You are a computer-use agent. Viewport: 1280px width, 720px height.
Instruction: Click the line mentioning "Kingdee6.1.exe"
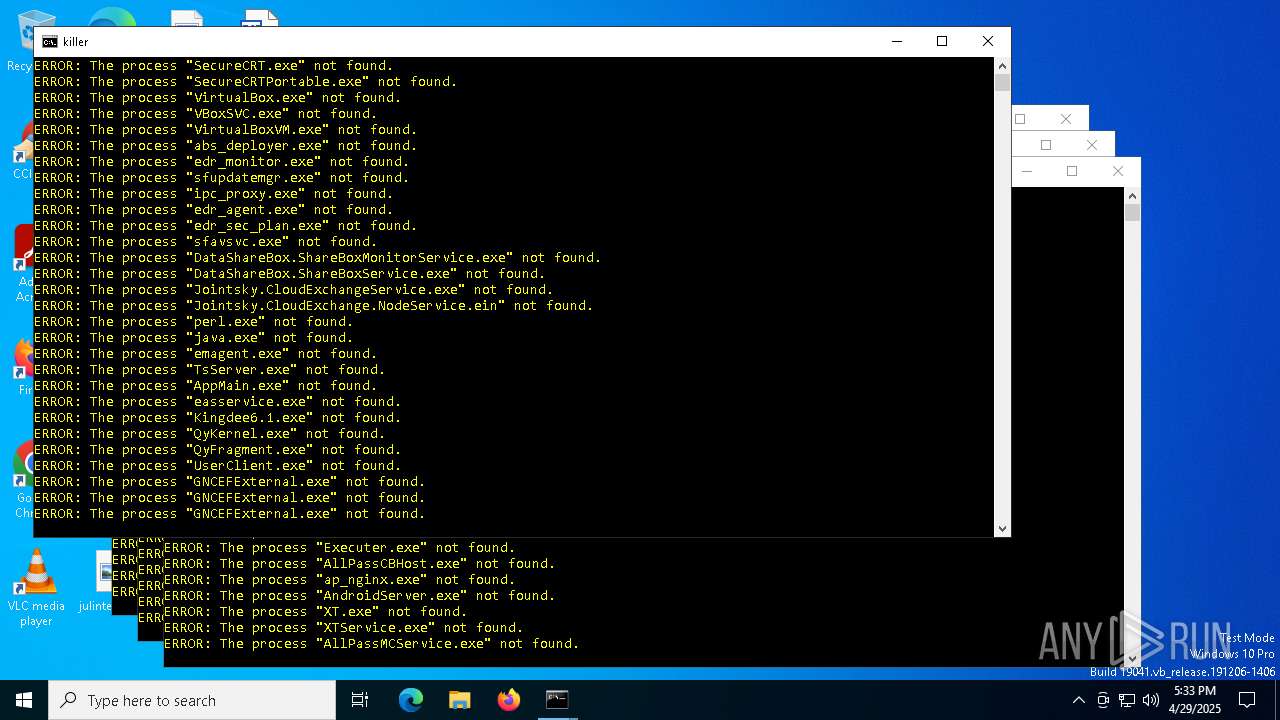tap(218, 418)
